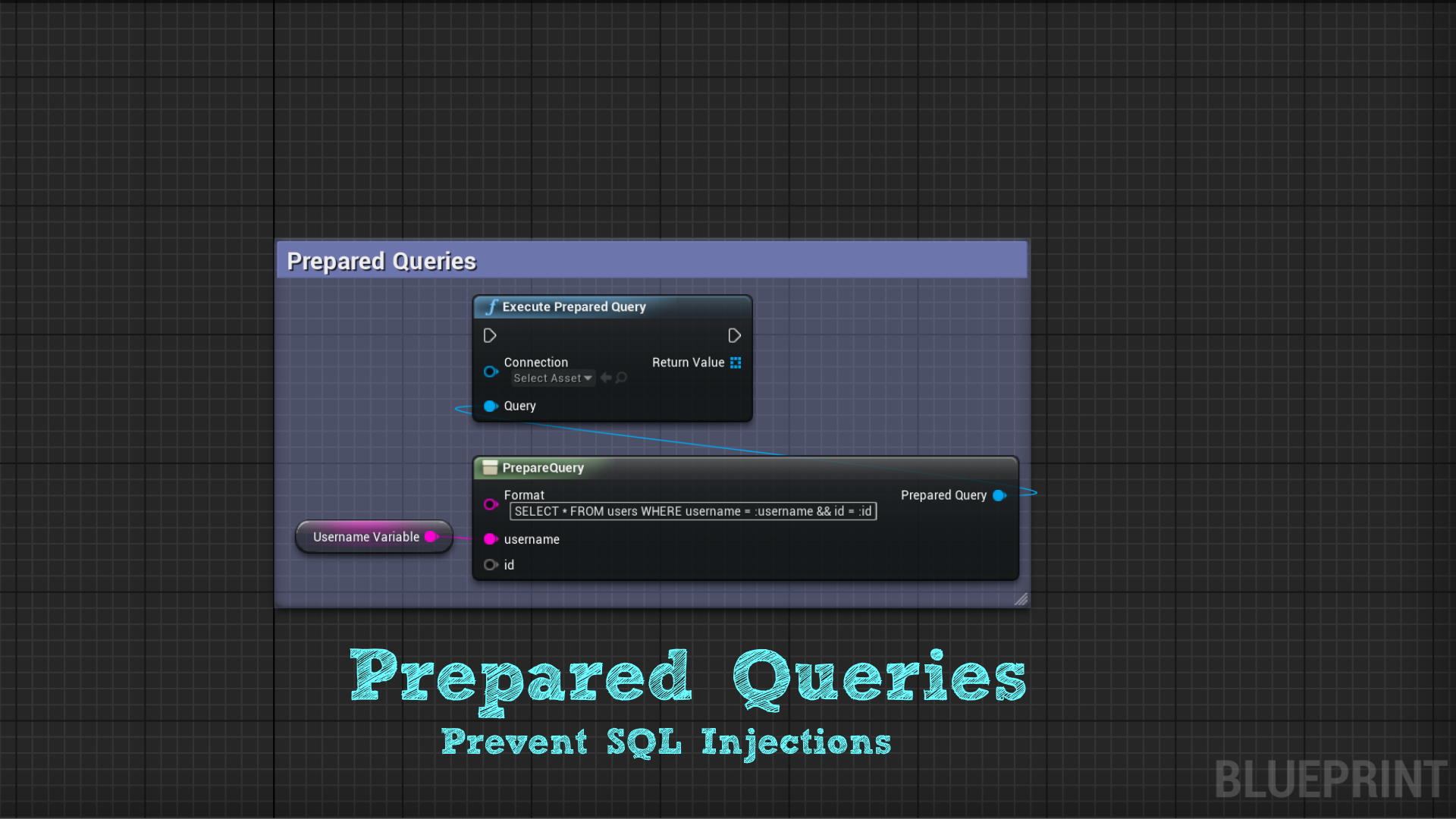Image resolution: width=1456 pixels, height=819 pixels.
Task: Click the Query input pin
Action: [x=491, y=406]
